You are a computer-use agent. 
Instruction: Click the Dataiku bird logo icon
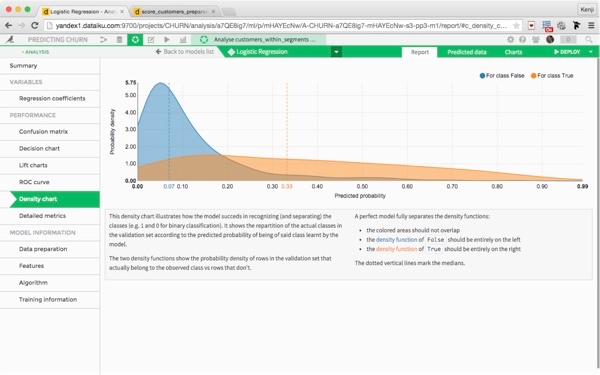(x=10, y=39)
